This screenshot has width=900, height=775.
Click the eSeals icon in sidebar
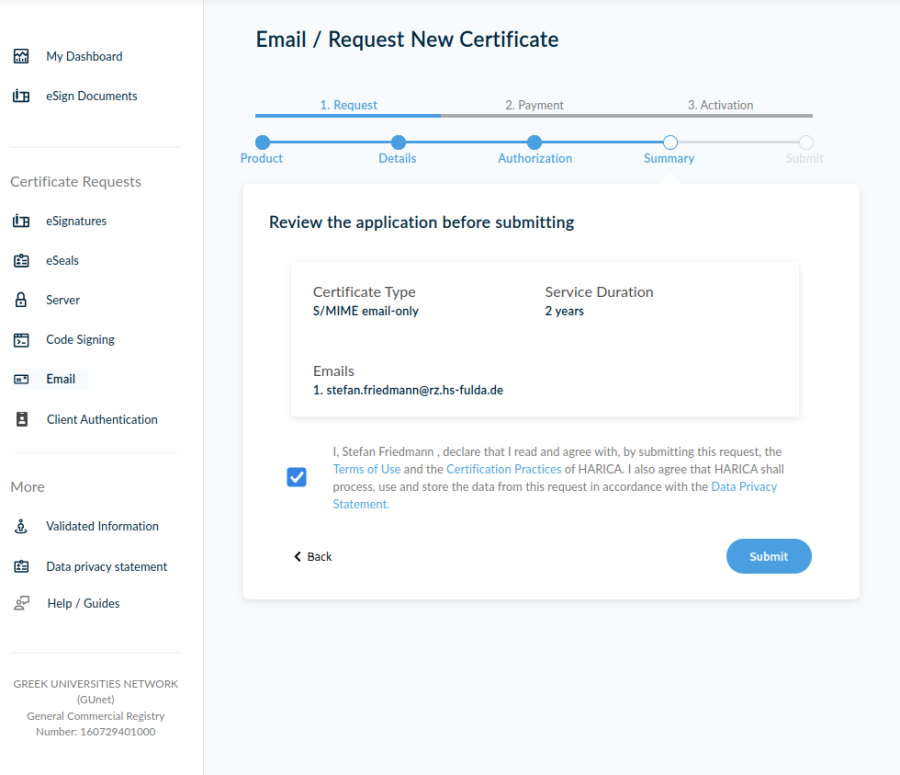coord(21,261)
